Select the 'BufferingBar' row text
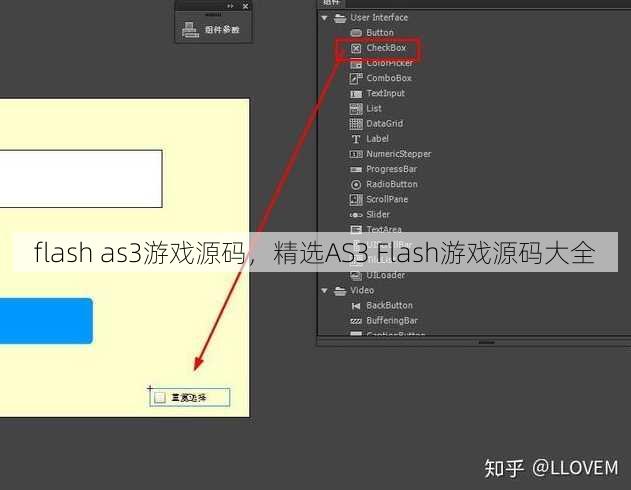631x490 pixels. [392, 321]
